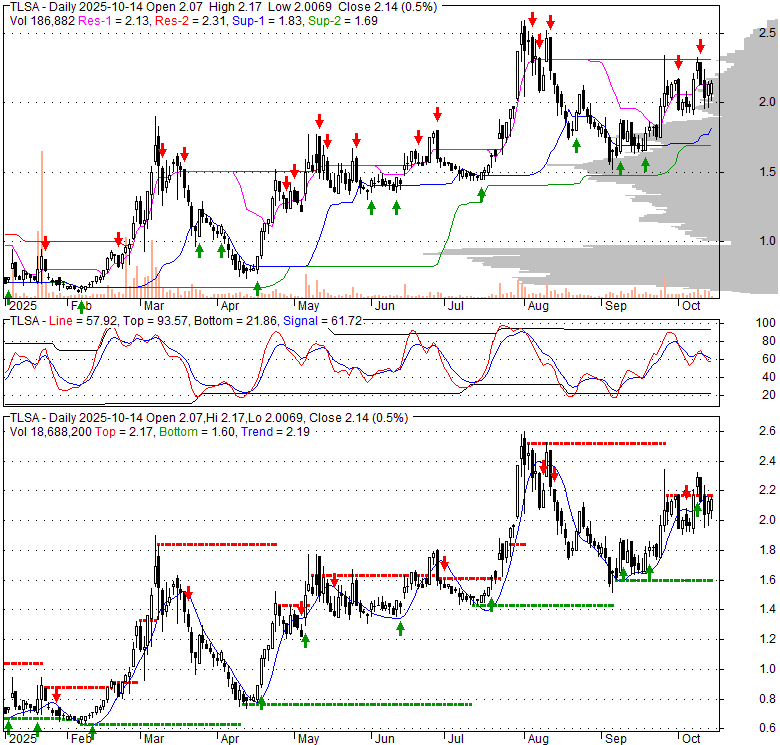This screenshot has height=745, width=780.
Task: Click the 1.2 price label on bottom chart axis
Action: pos(767,639)
